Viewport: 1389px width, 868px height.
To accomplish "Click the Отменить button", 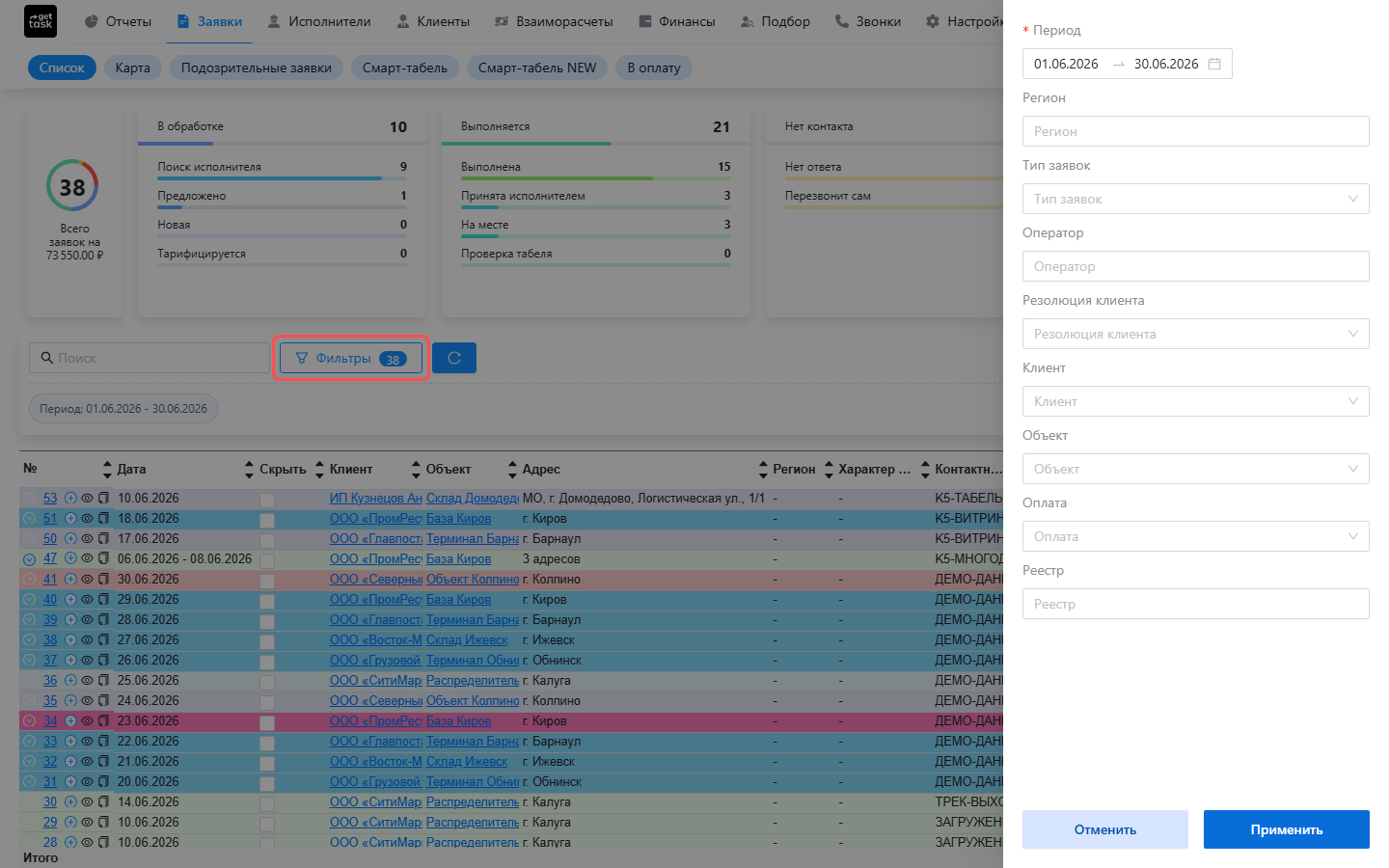I will (1105, 829).
